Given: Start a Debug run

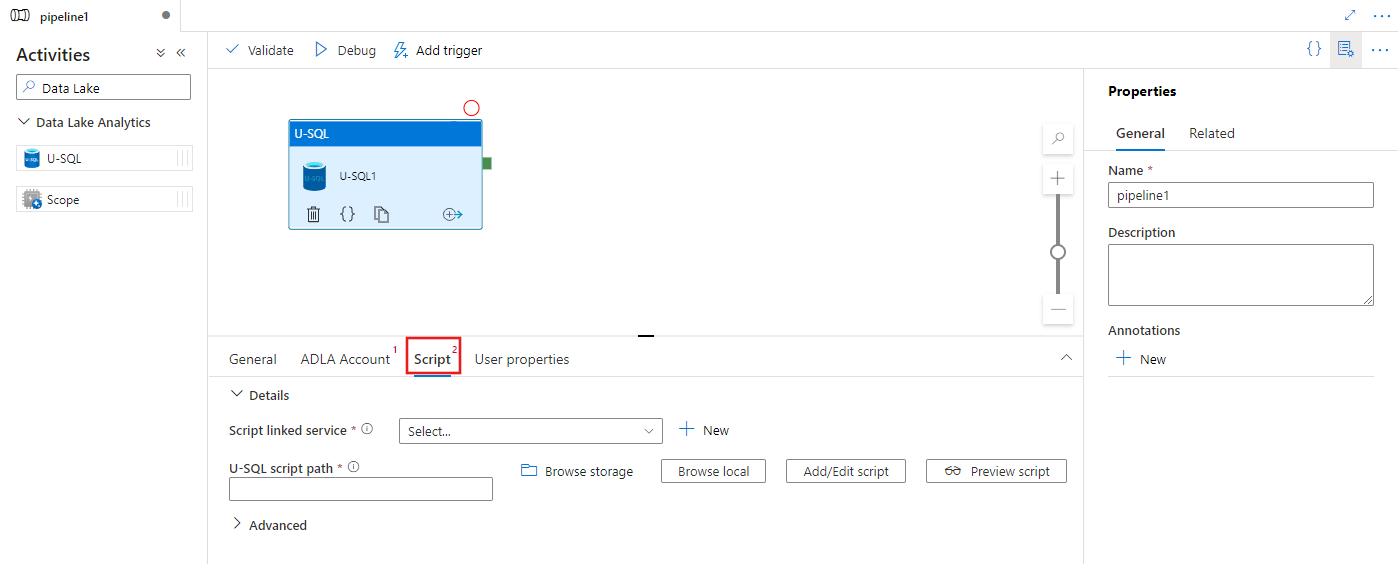Looking at the screenshot, I should coord(345,50).
